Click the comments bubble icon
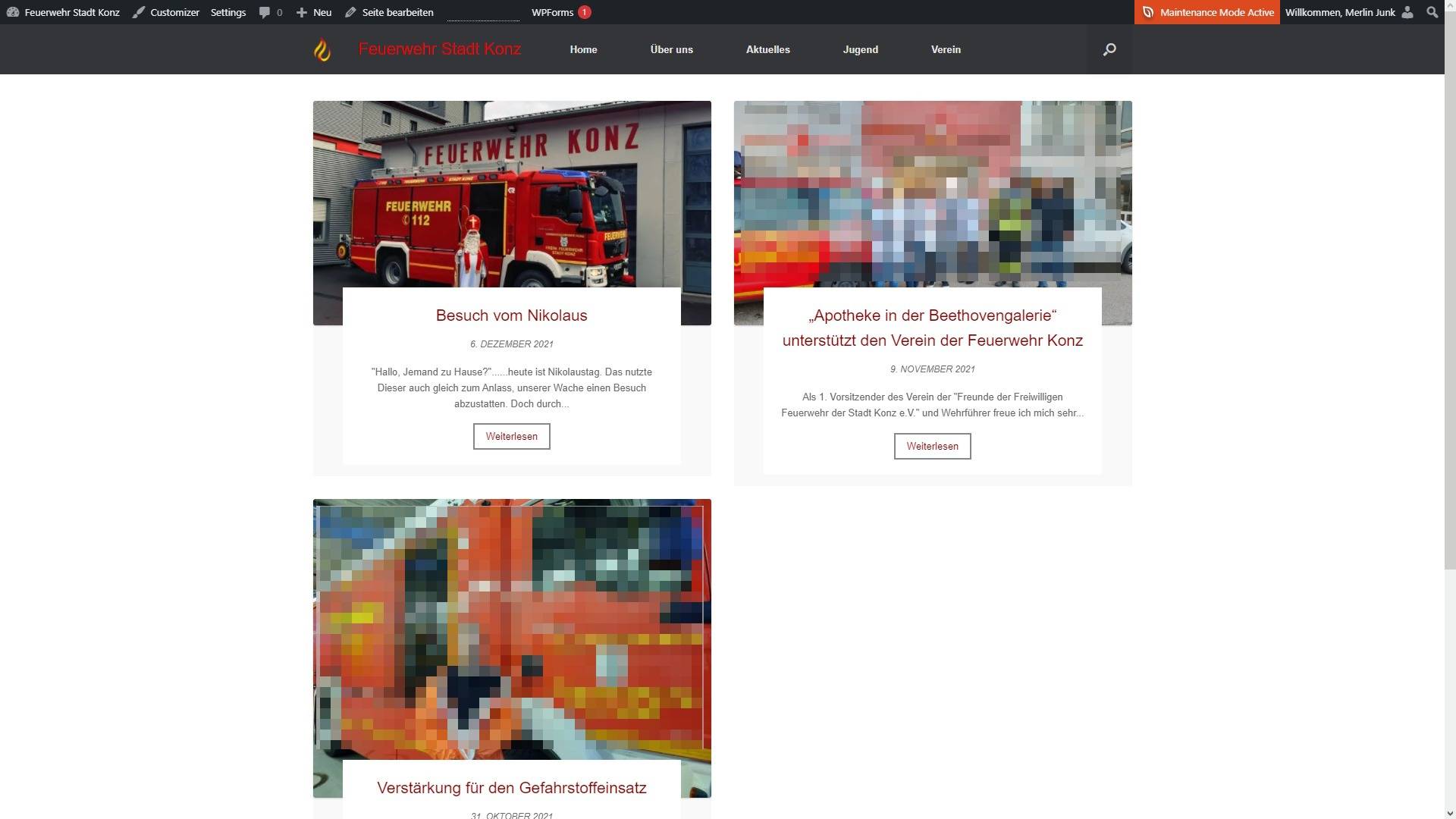The image size is (1456, 819). coord(264,12)
